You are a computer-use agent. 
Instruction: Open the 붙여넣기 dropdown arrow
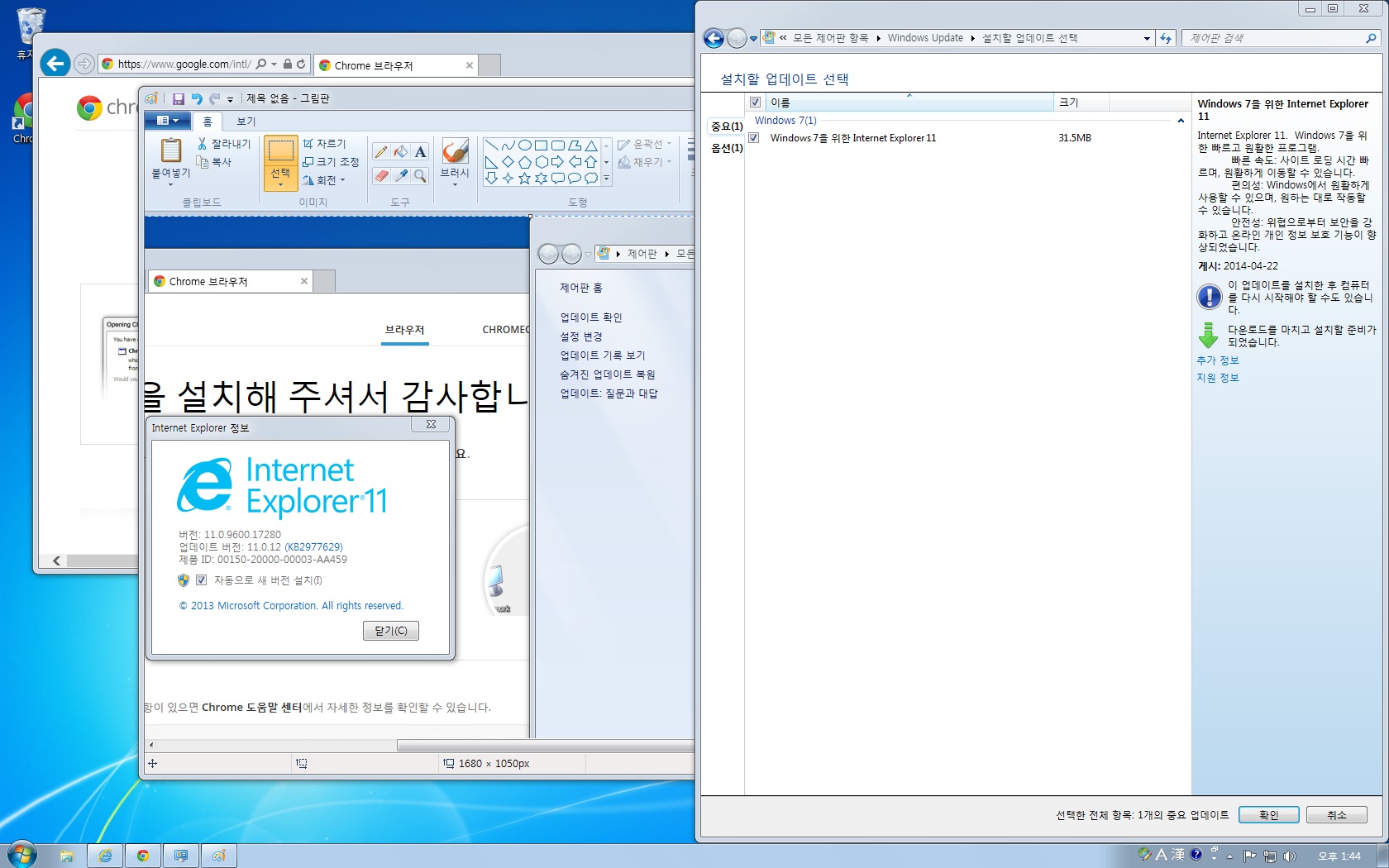click(171, 184)
